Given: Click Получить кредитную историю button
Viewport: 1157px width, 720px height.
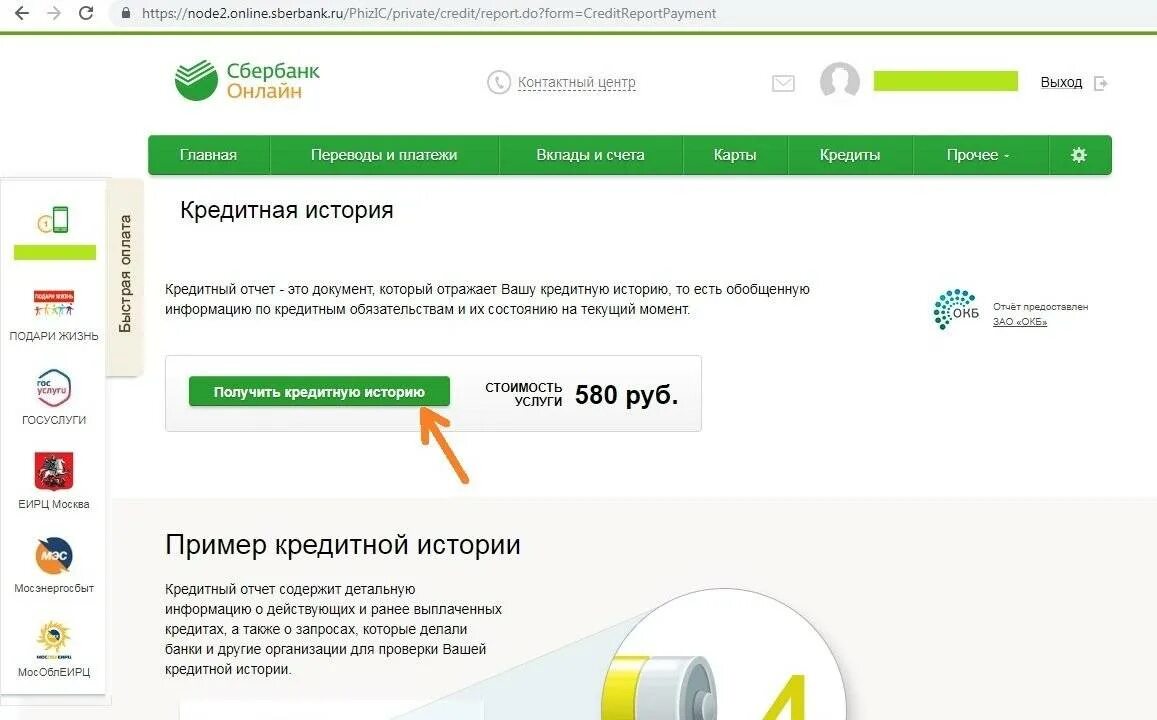Looking at the screenshot, I should [319, 392].
